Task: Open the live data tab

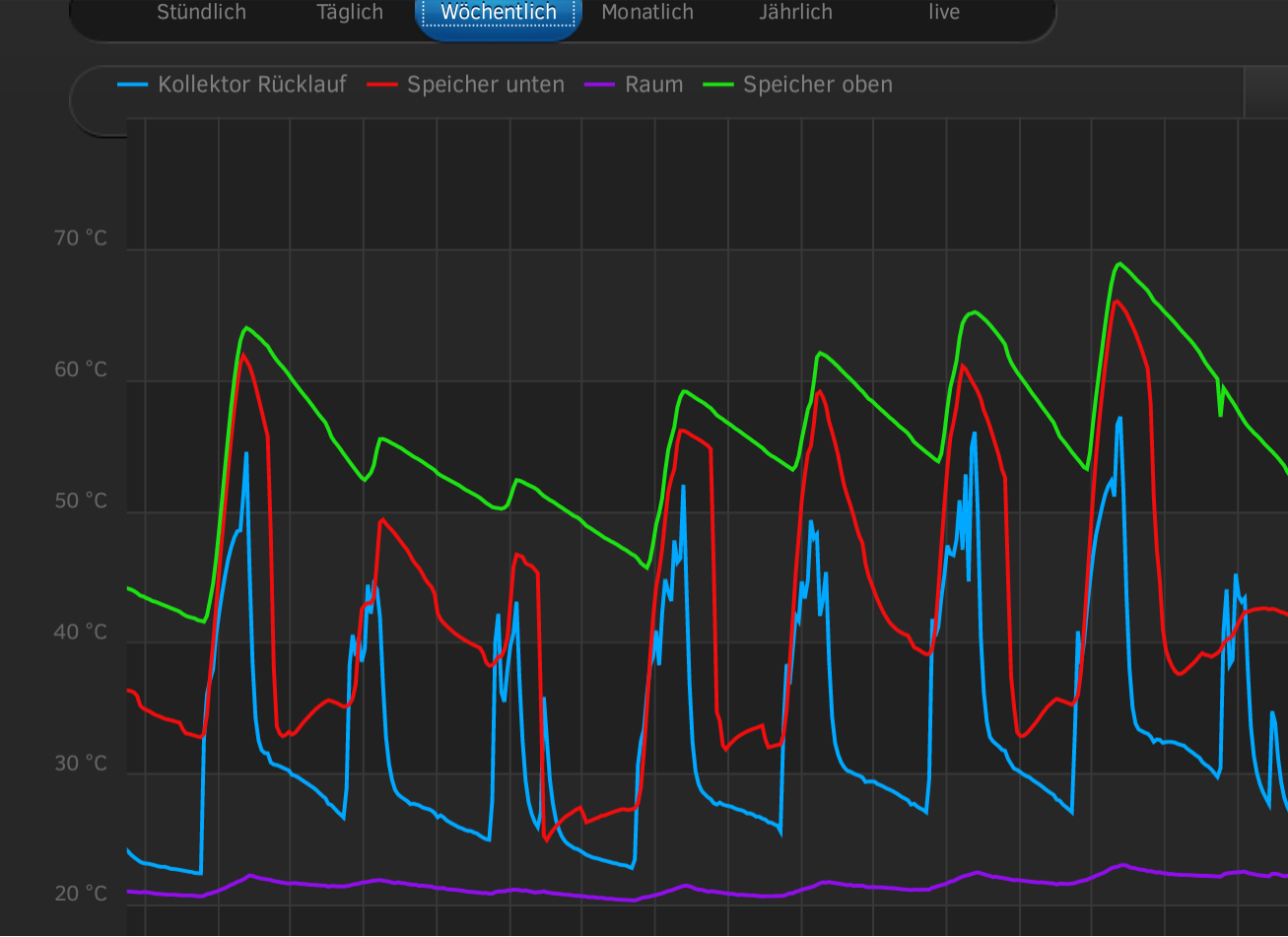Action: (x=944, y=13)
